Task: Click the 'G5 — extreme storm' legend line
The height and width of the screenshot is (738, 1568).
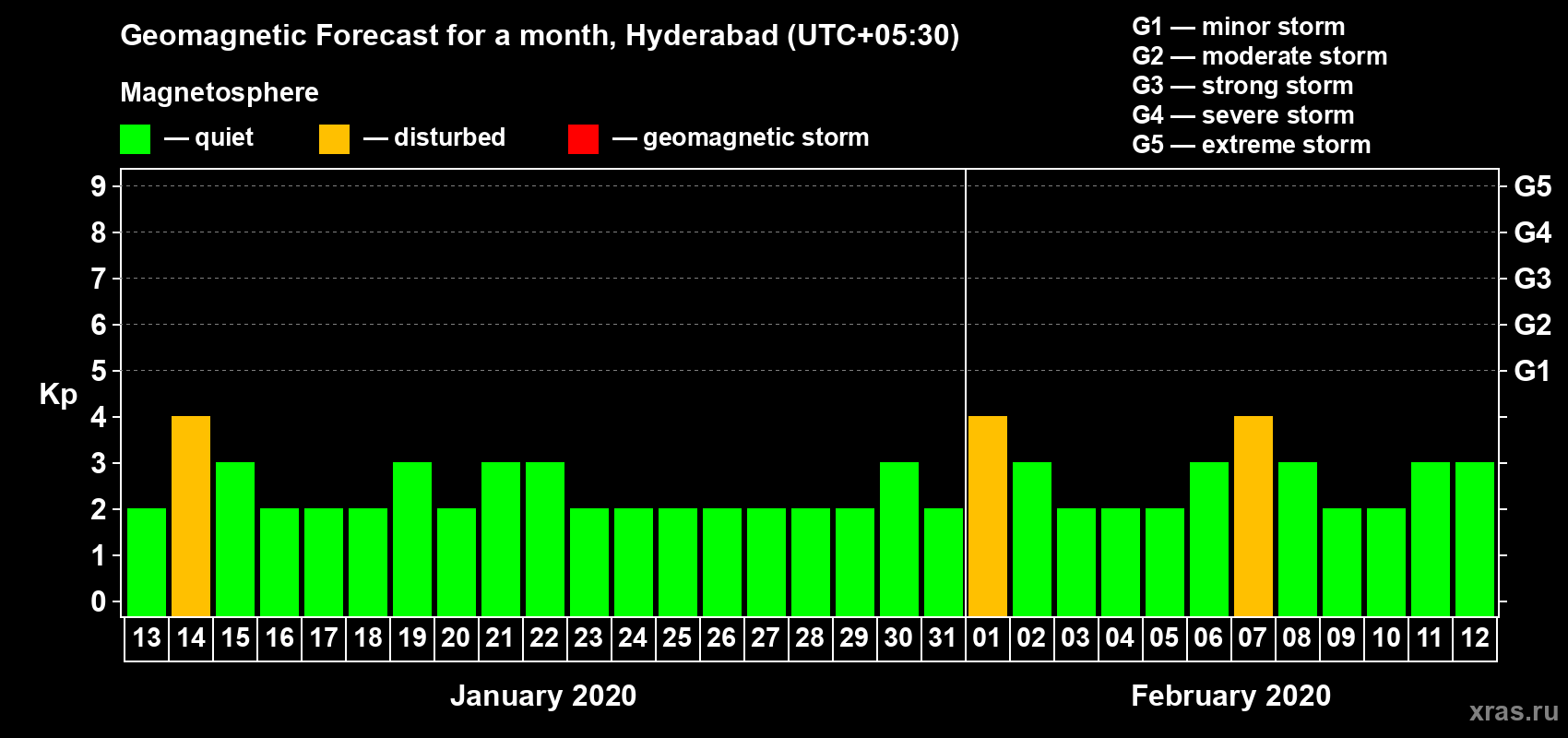Action: [1252, 145]
